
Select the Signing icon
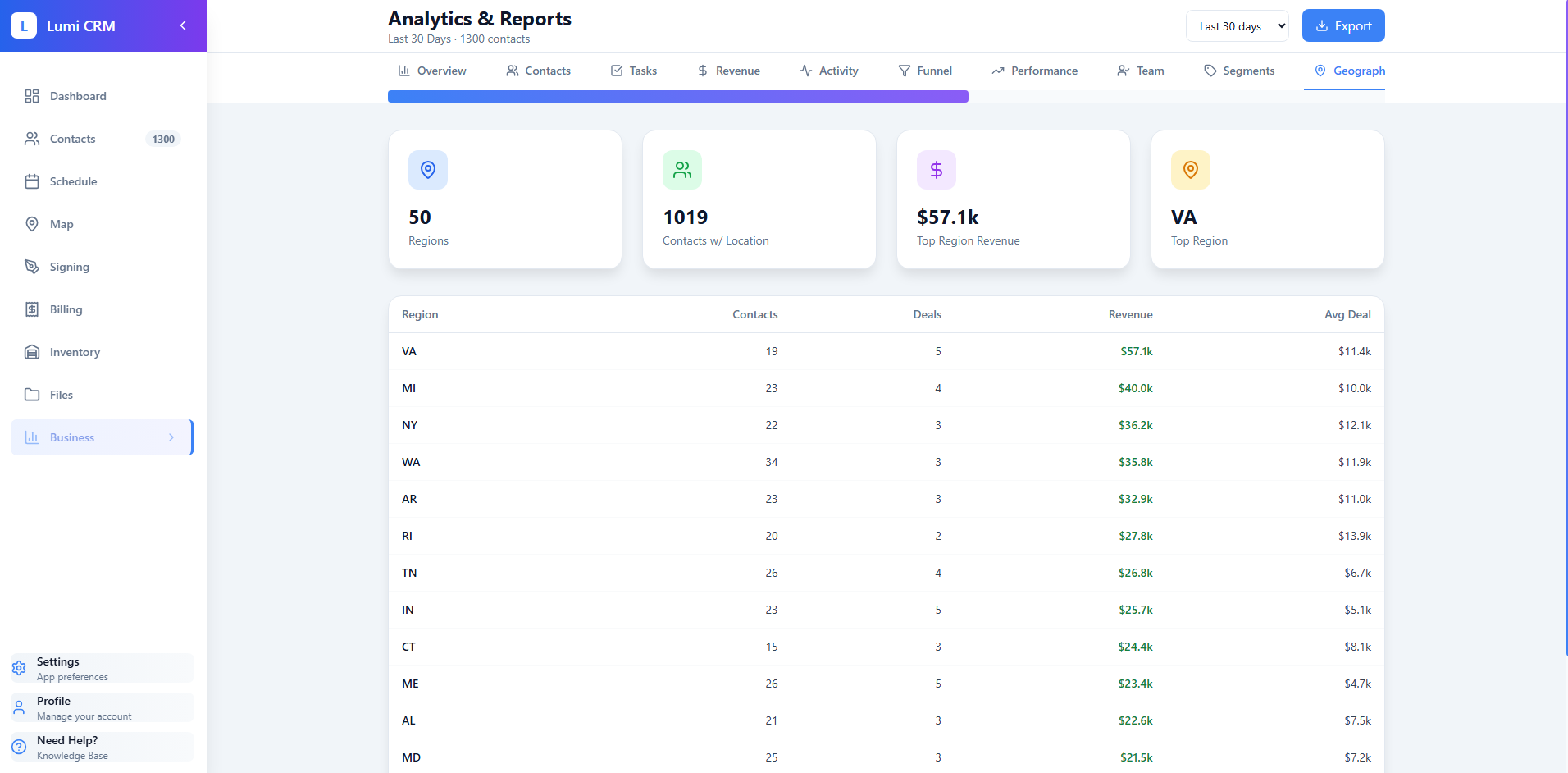tap(32, 267)
